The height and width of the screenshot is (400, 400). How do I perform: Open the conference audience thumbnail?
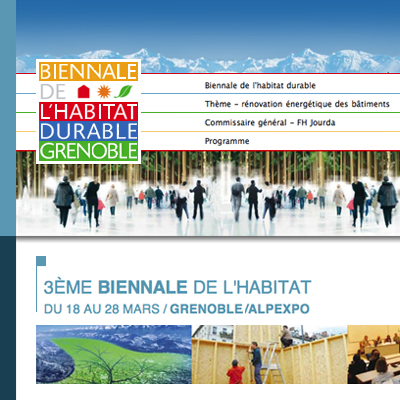tap(374, 354)
